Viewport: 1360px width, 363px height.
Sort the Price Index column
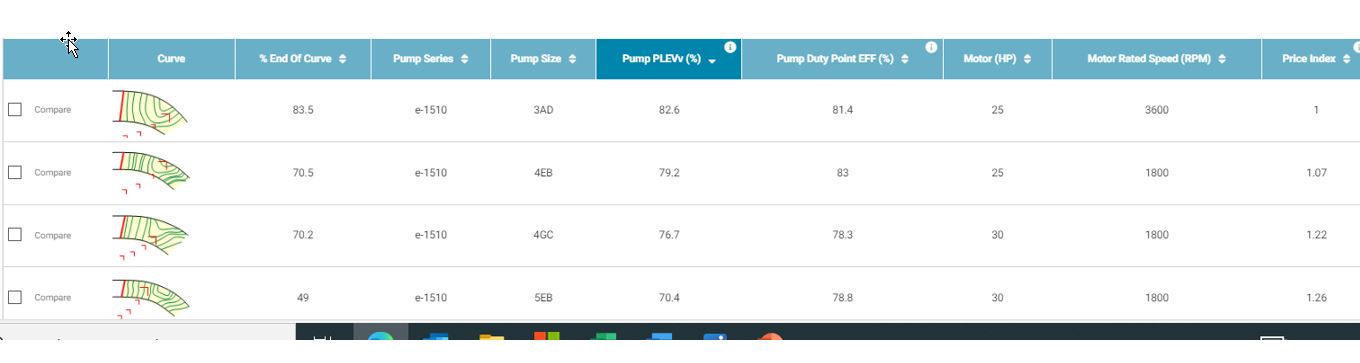pos(1347,59)
